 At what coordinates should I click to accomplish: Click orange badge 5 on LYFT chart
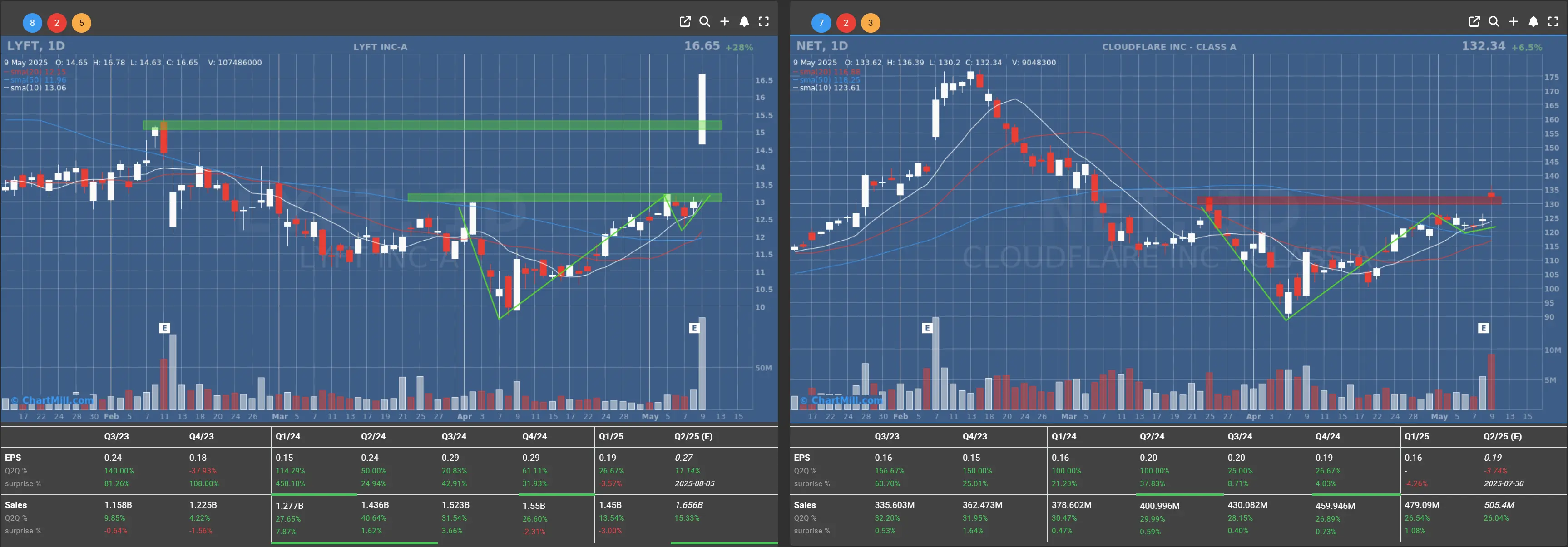(82, 23)
